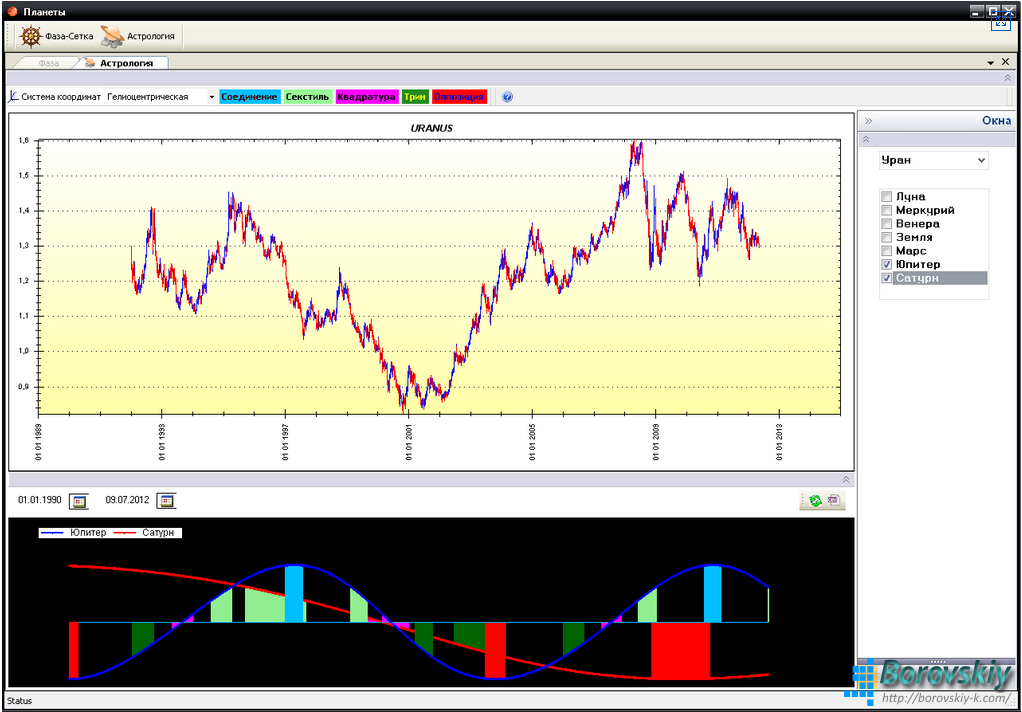The height and width of the screenshot is (712, 1022).
Task: Uncheck the Сатурн checkbox
Action: (886, 278)
